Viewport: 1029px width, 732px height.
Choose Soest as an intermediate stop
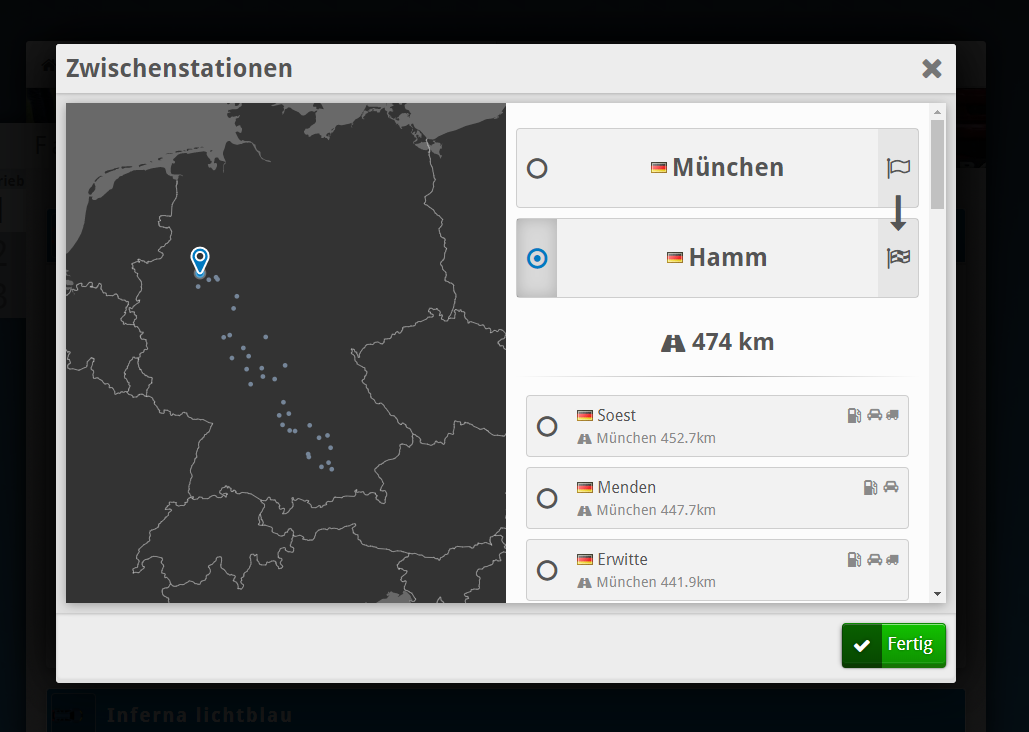[547, 426]
